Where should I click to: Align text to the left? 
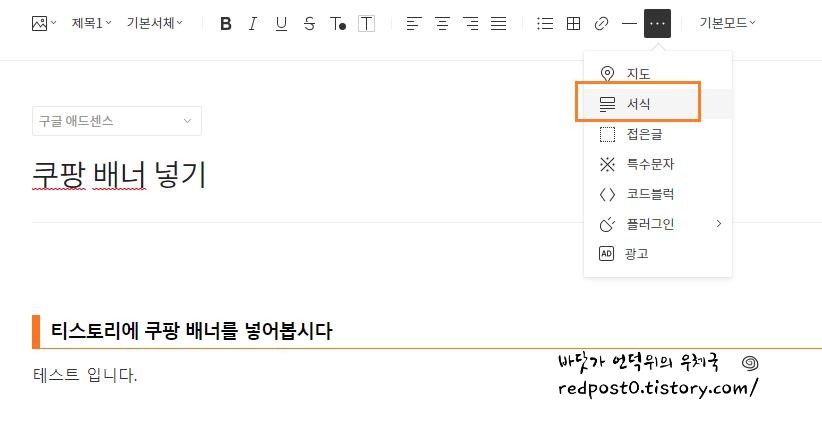414,24
